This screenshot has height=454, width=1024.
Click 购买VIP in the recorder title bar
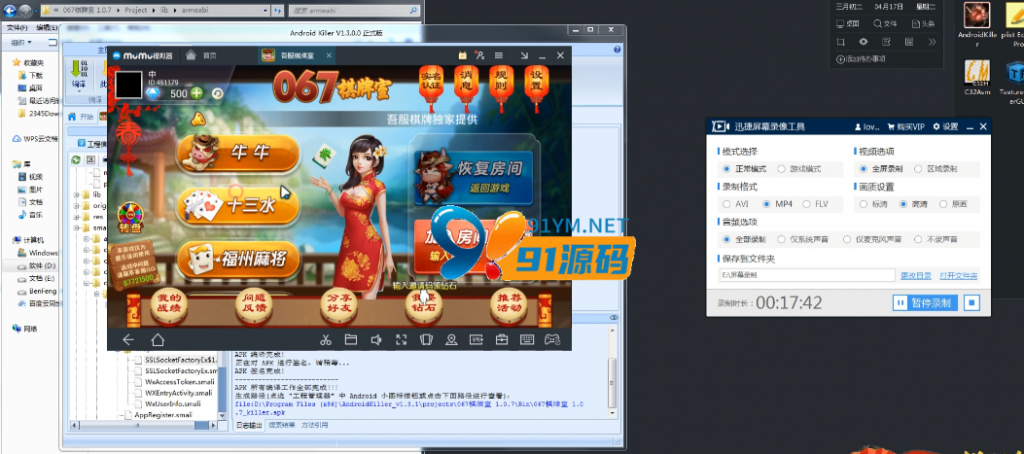pyautogui.click(x=906, y=126)
